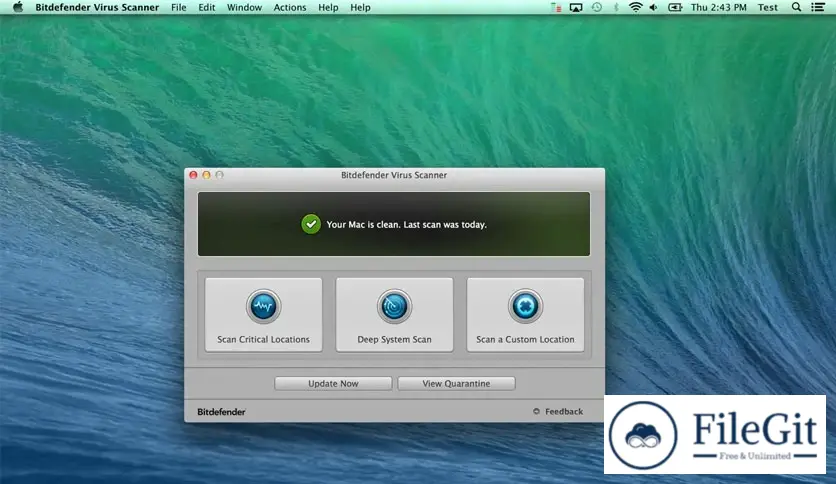Screen dimensions: 836x484
Task: Click the Scan a Custom Location icon
Action: pyautogui.click(x=525, y=306)
